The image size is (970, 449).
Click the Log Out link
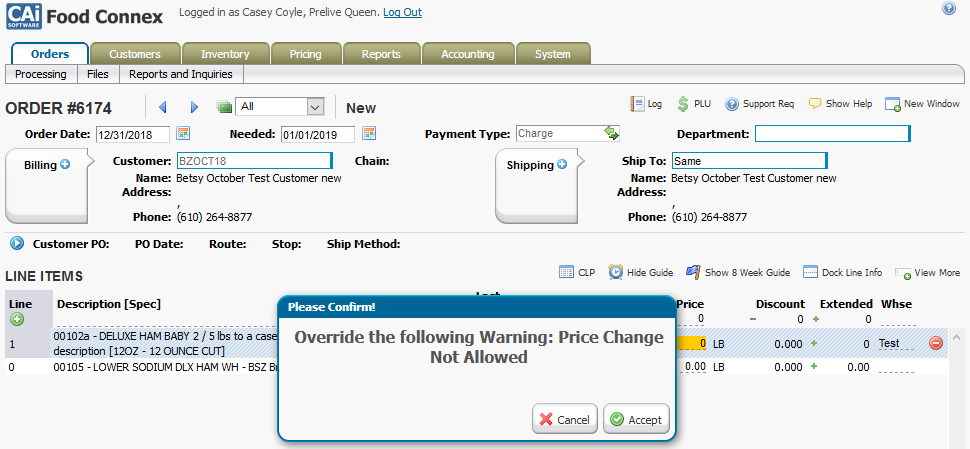(403, 12)
